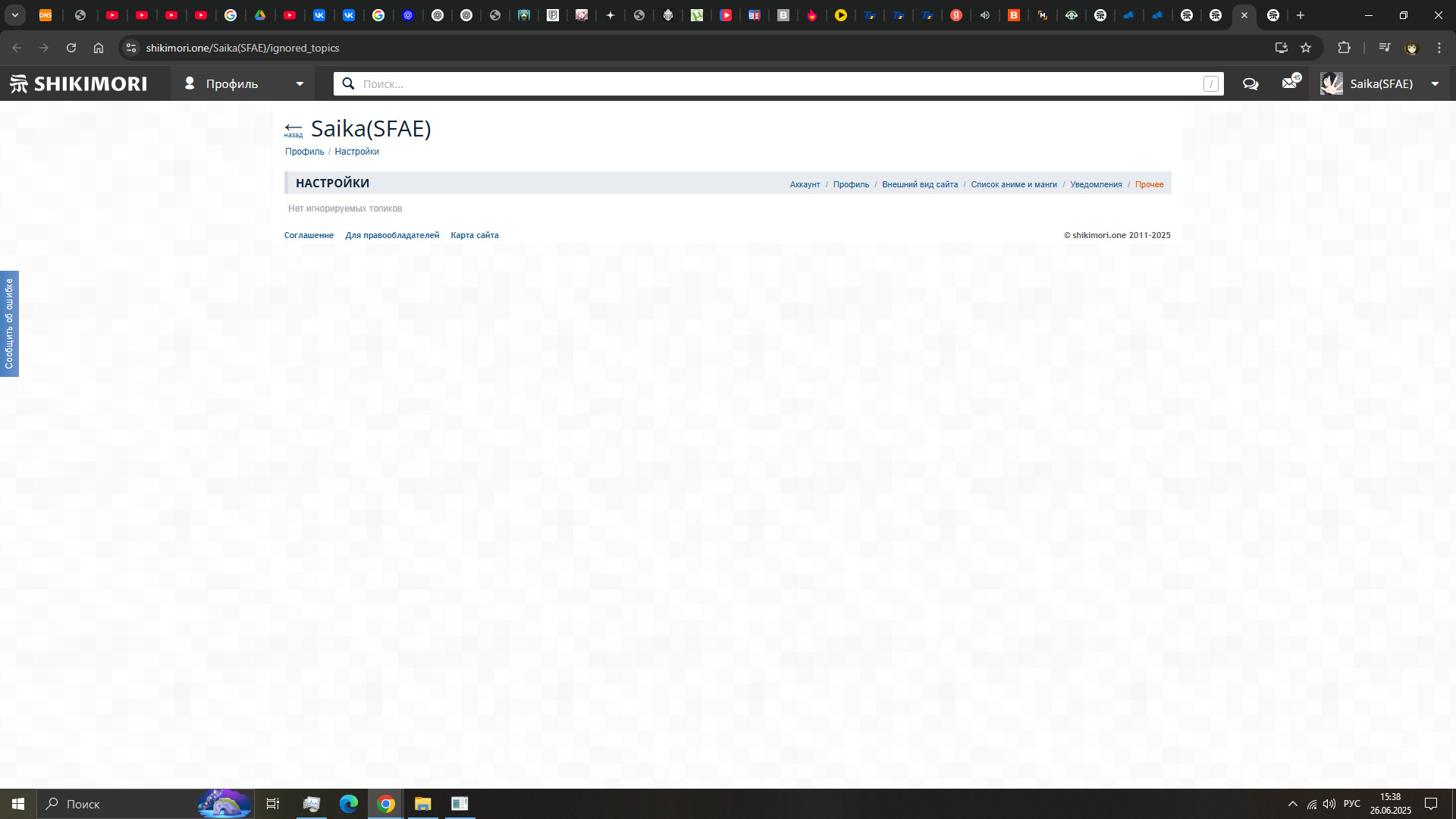Open the Соглашение footer link
The height and width of the screenshot is (819, 1456).
[309, 235]
